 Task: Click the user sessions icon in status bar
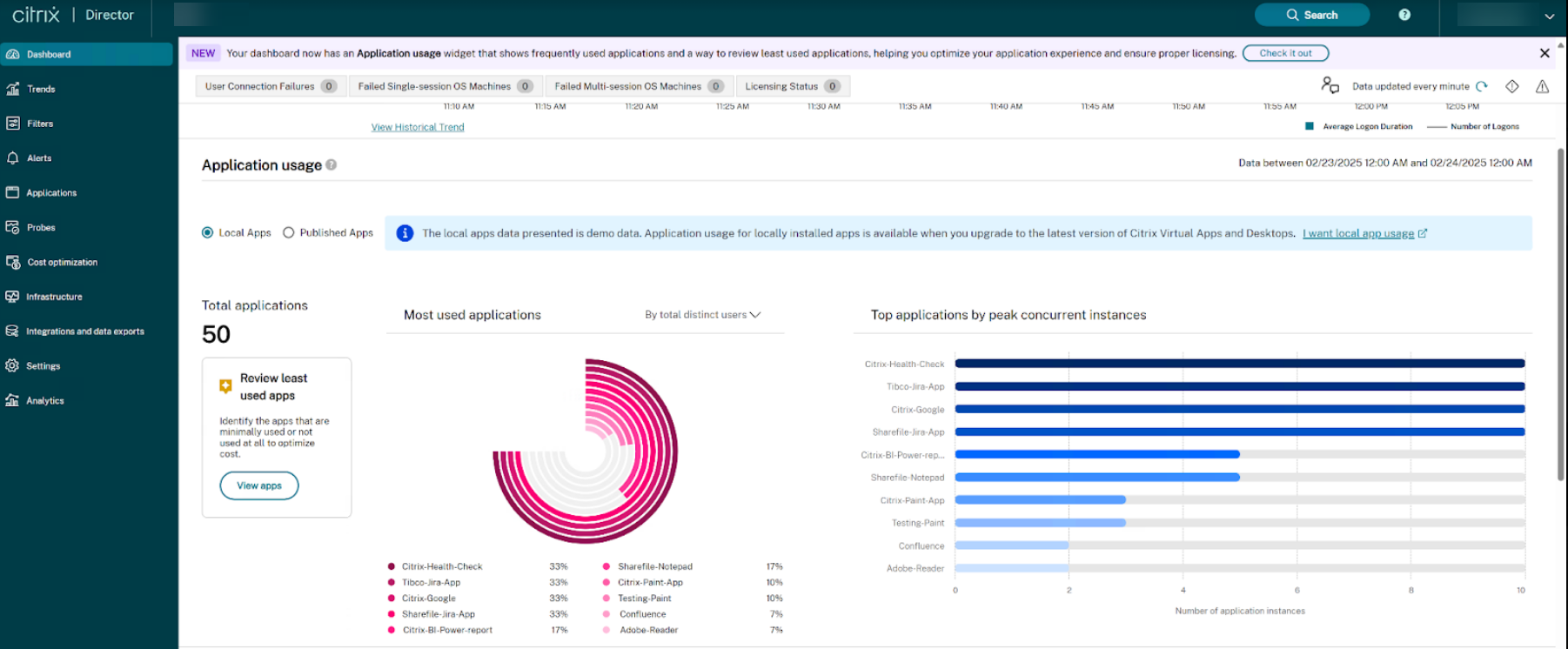pyautogui.click(x=1330, y=85)
